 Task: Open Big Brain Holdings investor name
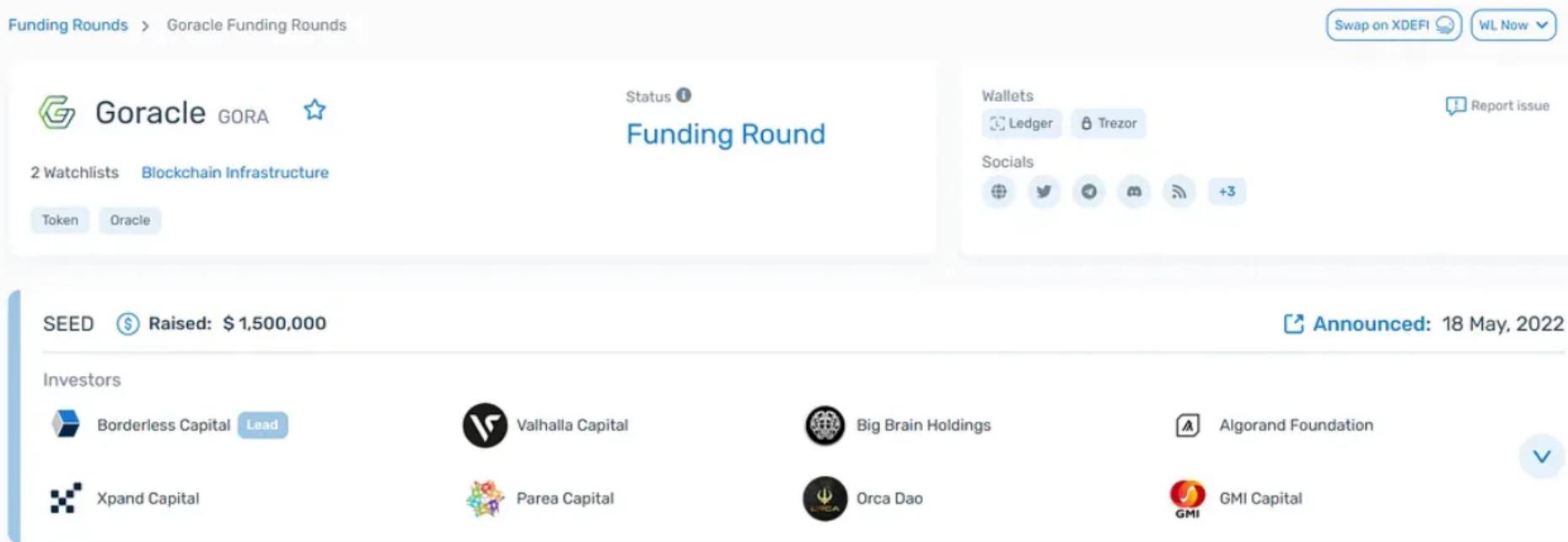coord(924,425)
